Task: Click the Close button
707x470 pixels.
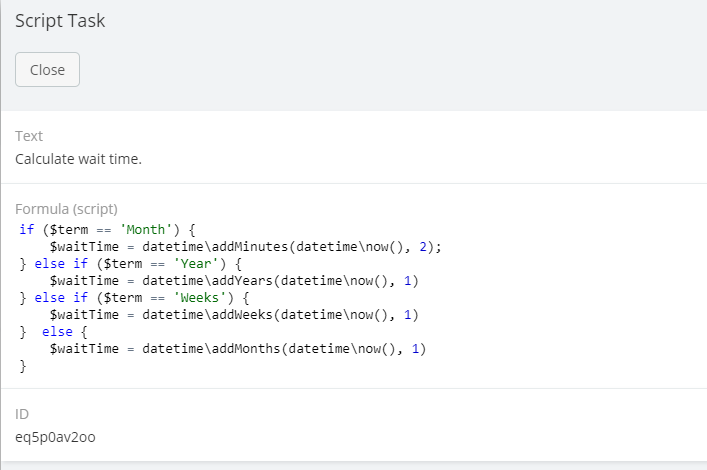Action: [47, 70]
